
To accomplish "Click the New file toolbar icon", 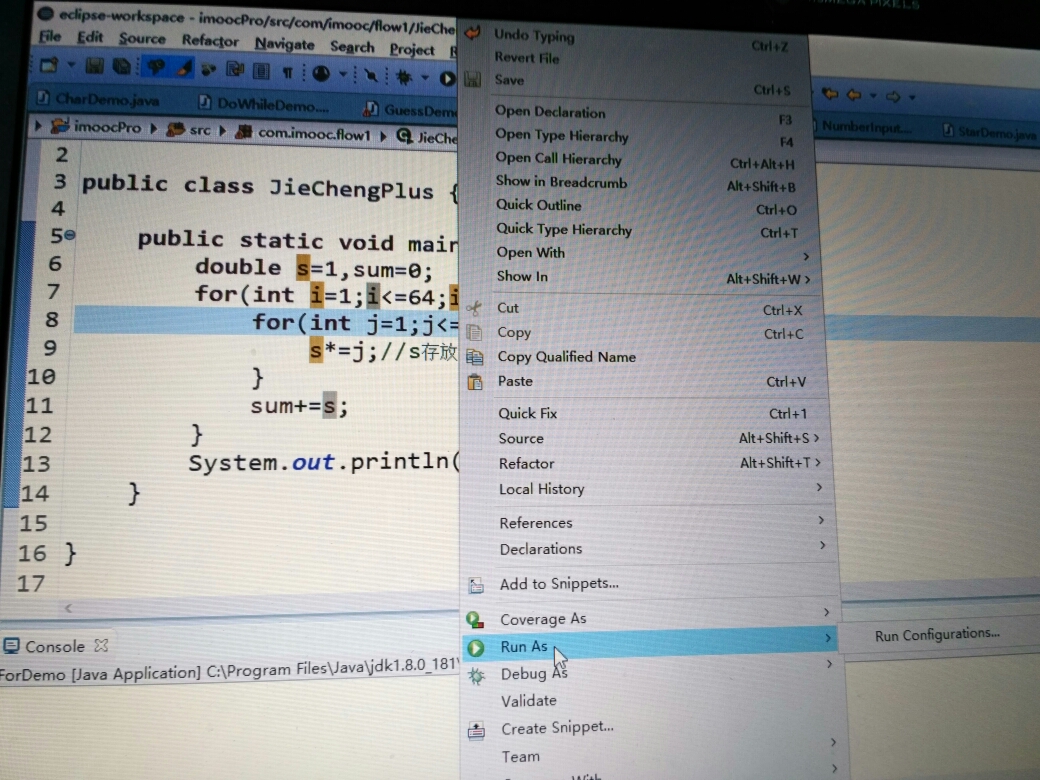I will [x=48, y=65].
